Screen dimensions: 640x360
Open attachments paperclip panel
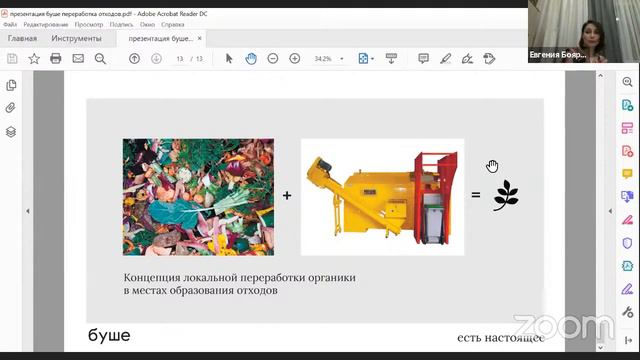(x=11, y=108)
